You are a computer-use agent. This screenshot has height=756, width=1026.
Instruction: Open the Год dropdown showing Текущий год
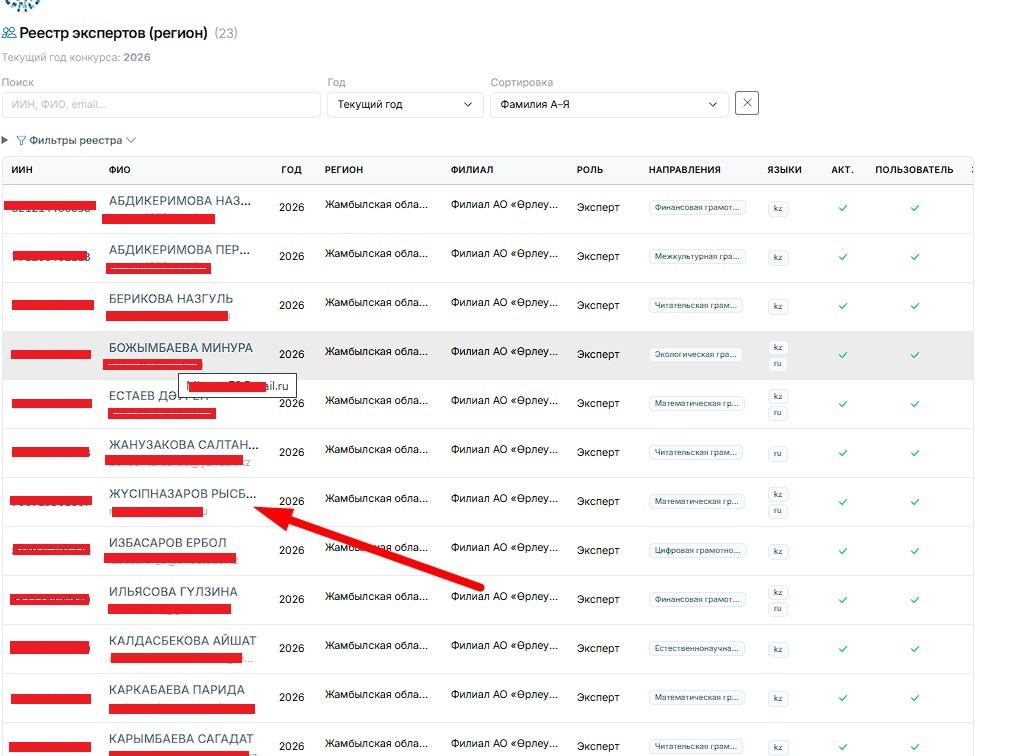tap(405, 105)
